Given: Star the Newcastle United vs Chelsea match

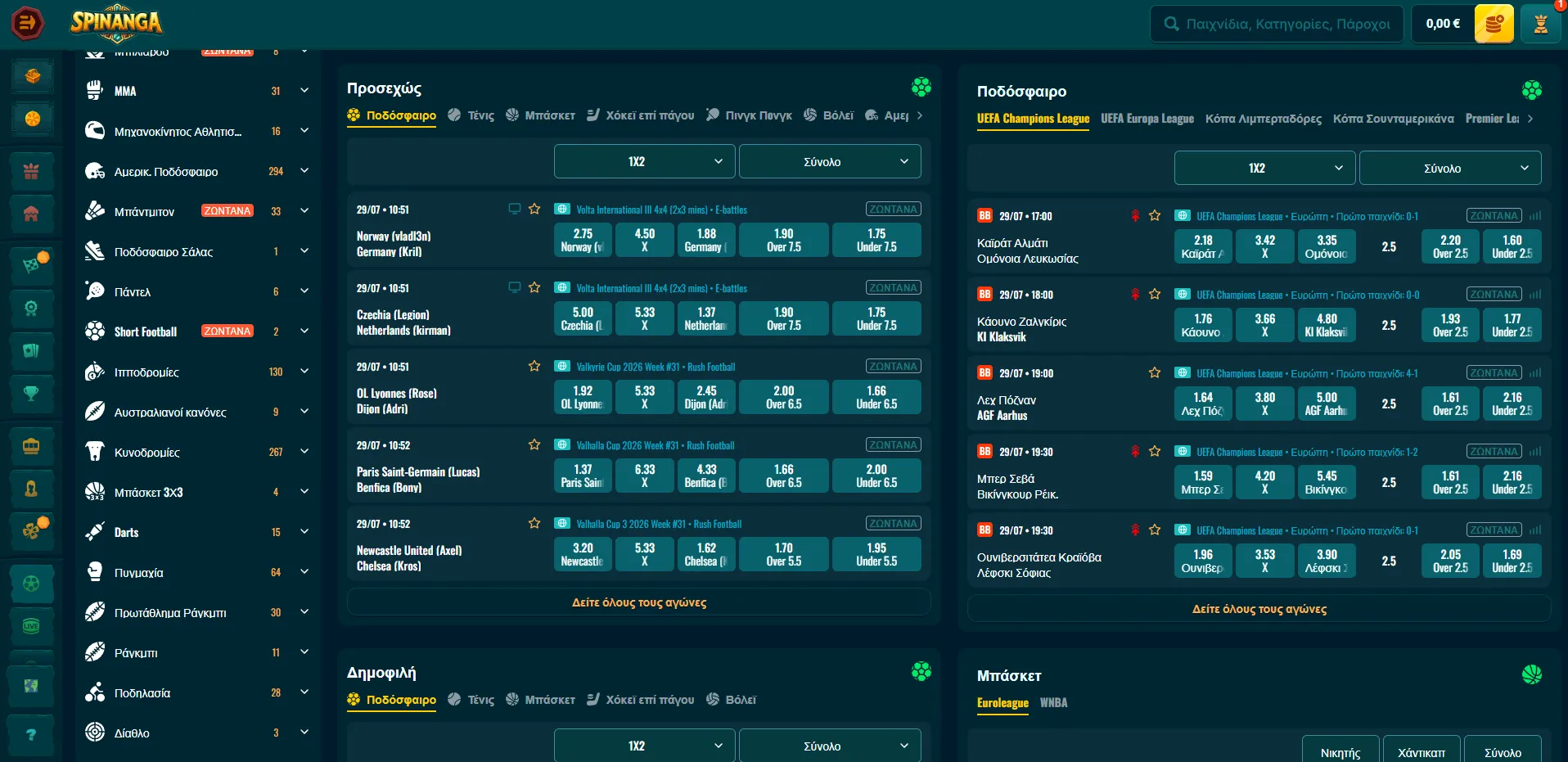Looking at the screenshot, I should 534,523.
